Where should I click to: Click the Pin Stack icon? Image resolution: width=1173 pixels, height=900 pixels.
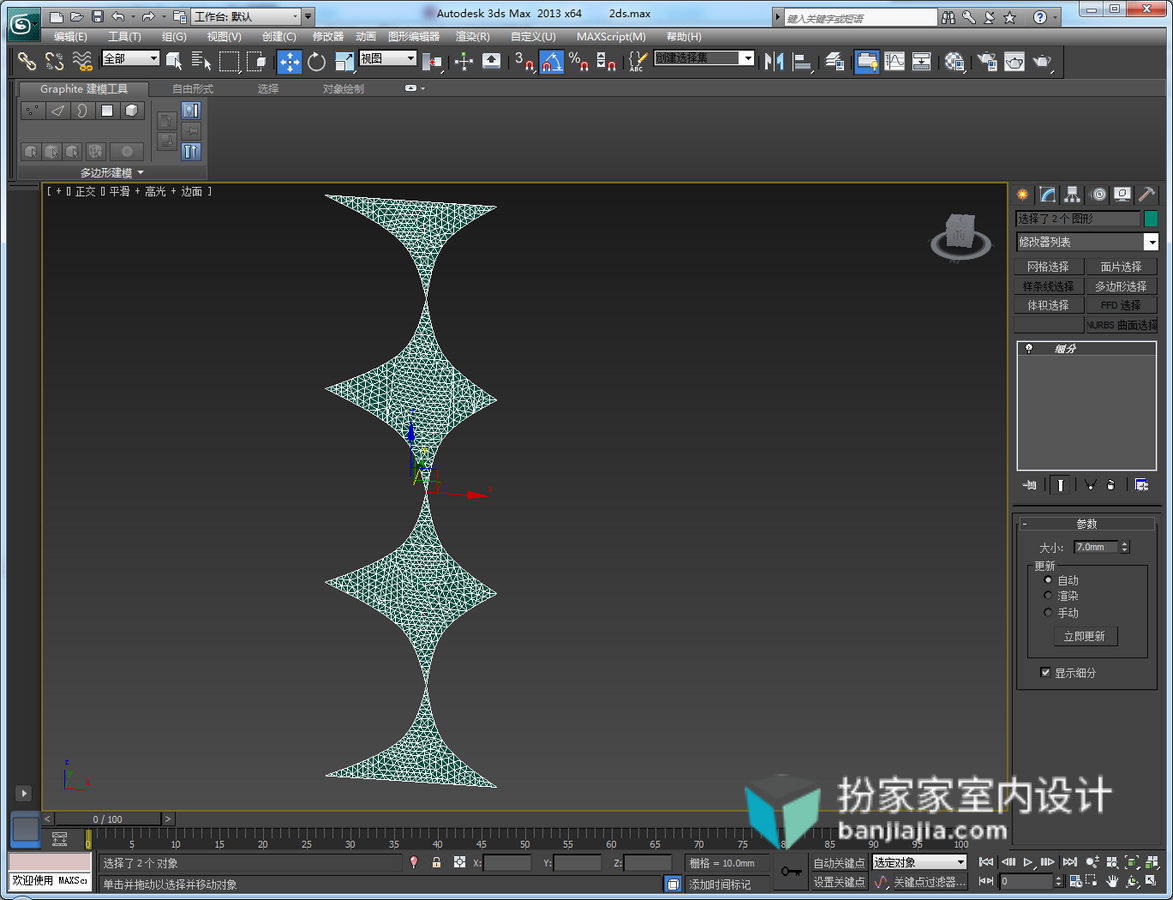pos(1030,485)
